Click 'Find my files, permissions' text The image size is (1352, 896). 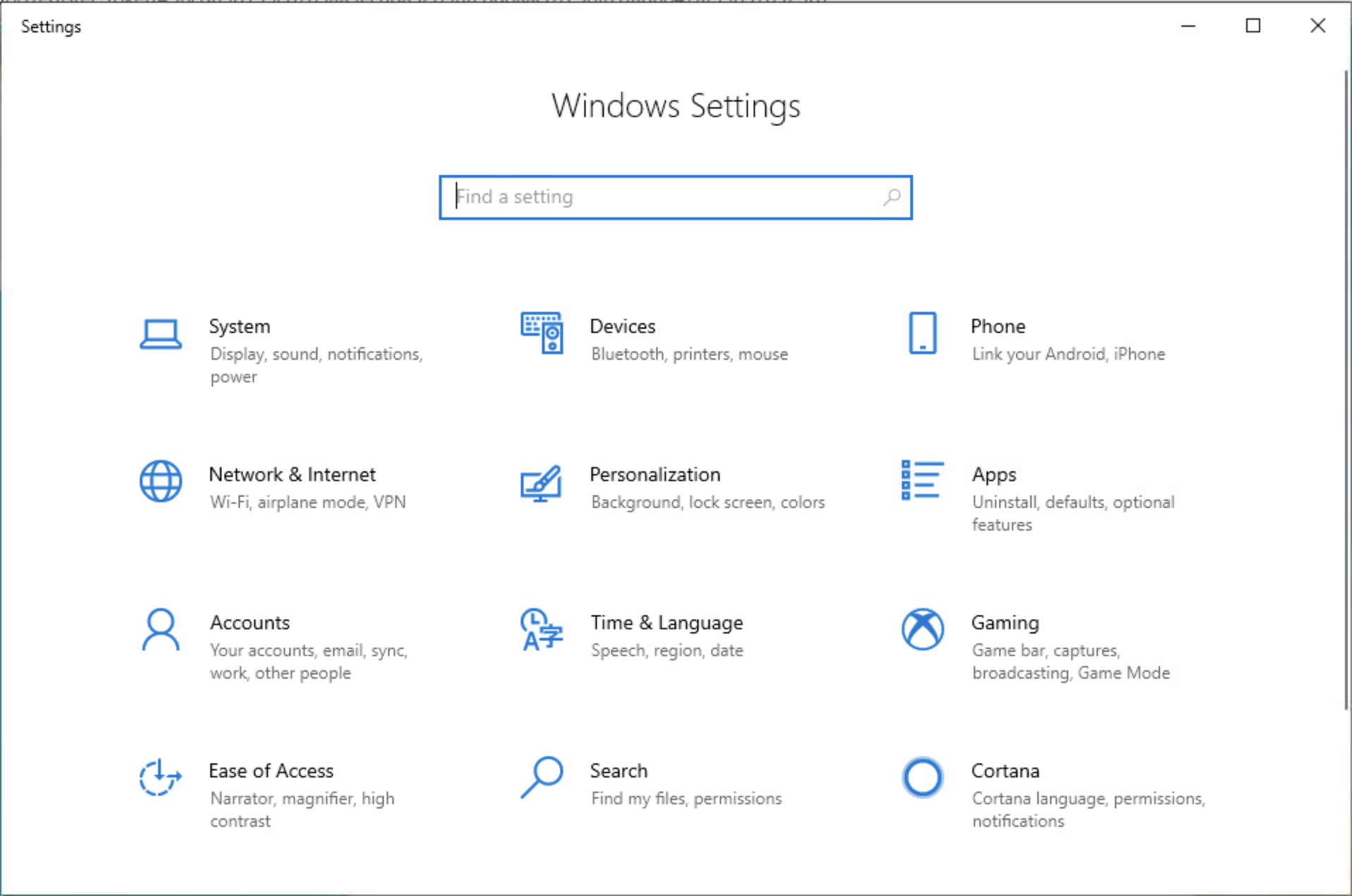(686, 798)
